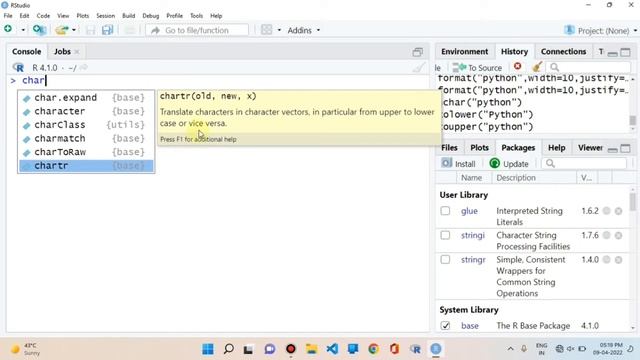Screen dimensions: 640x360
Task: Open the glue package link
Action: pos(469,211)
